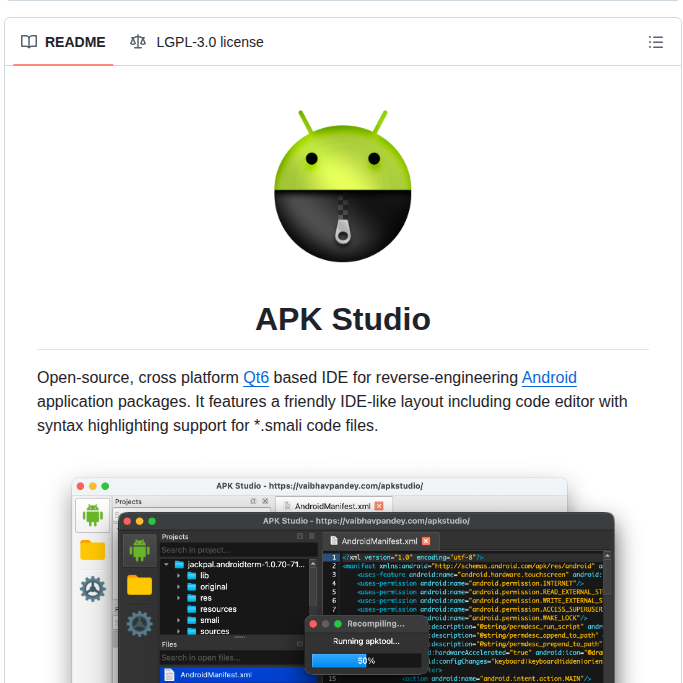
Task: Float the light window Projects panel
Action: click(x=253, y=501)
